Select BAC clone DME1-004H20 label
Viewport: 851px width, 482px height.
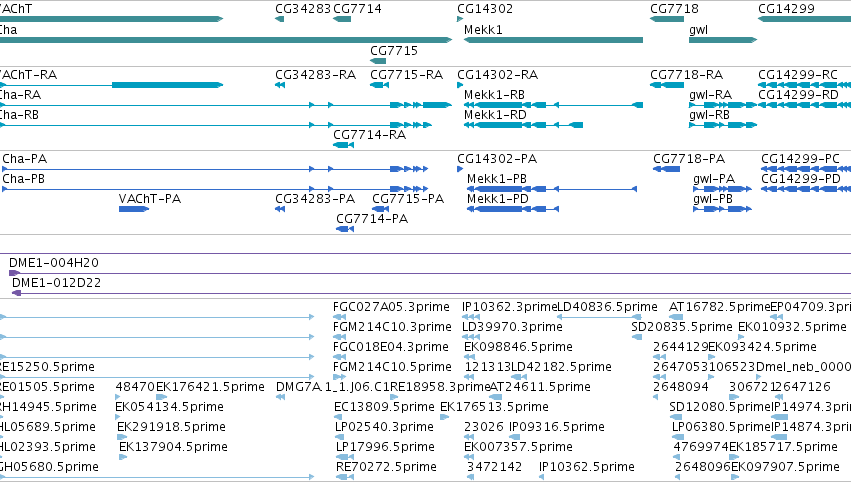(54, 263)
